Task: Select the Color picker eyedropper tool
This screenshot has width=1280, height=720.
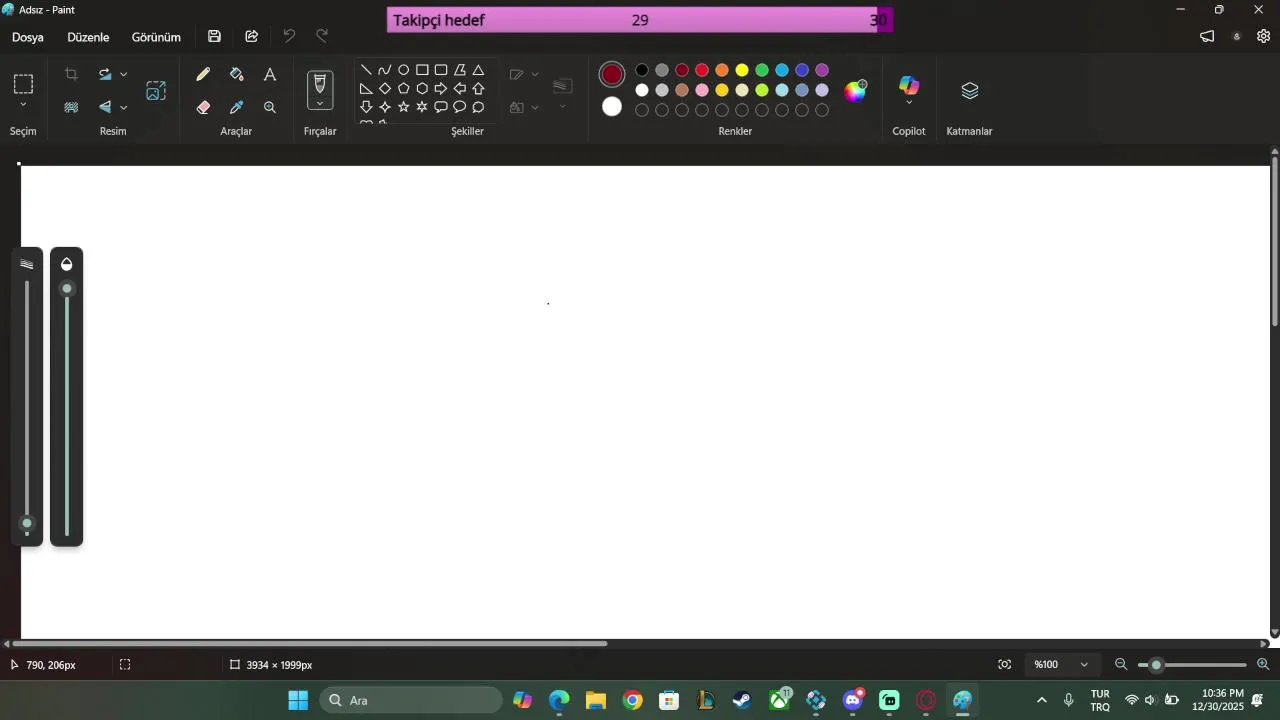Action: pos(237,107)
